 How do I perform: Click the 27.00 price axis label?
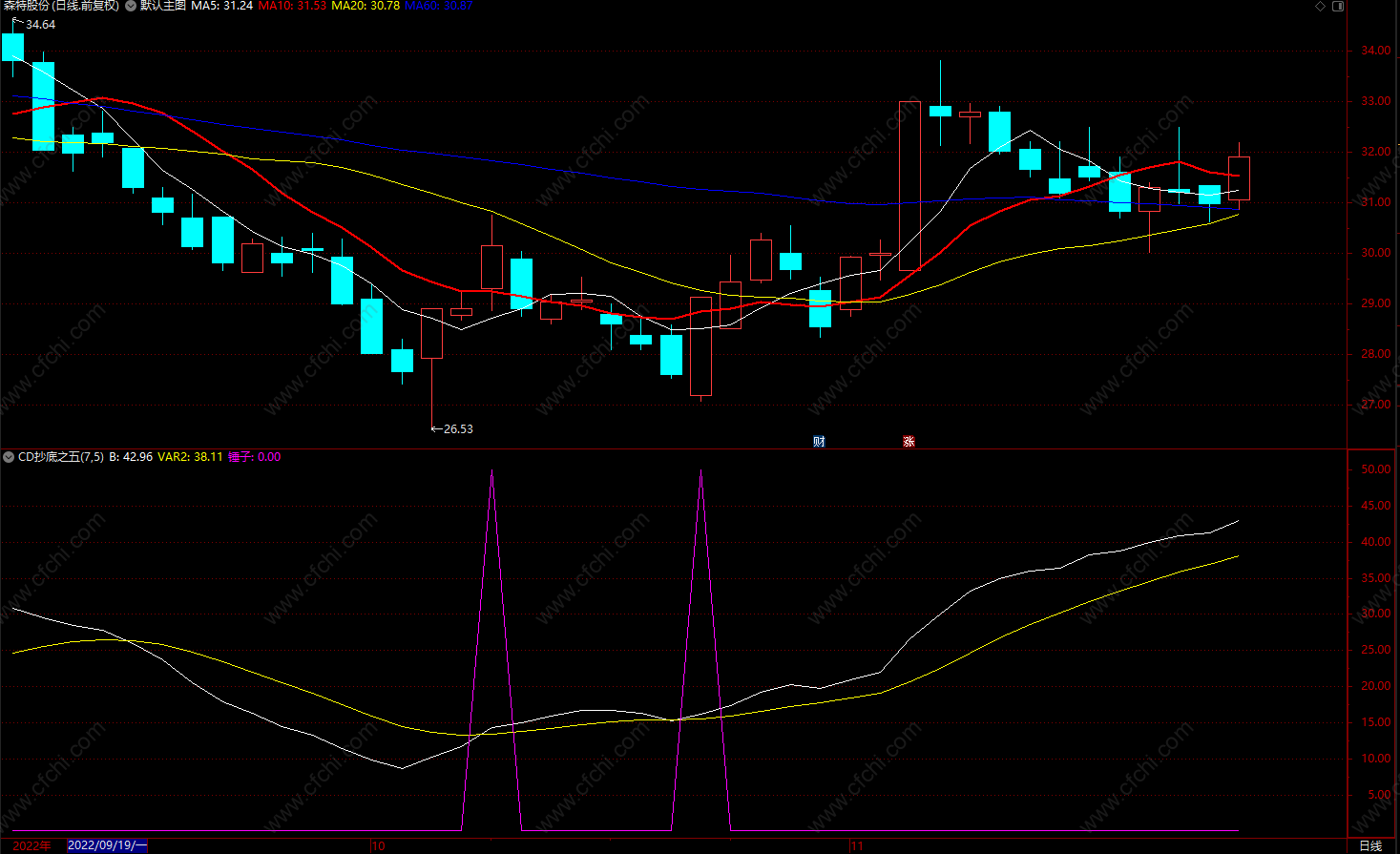(x=1375, y=405)
